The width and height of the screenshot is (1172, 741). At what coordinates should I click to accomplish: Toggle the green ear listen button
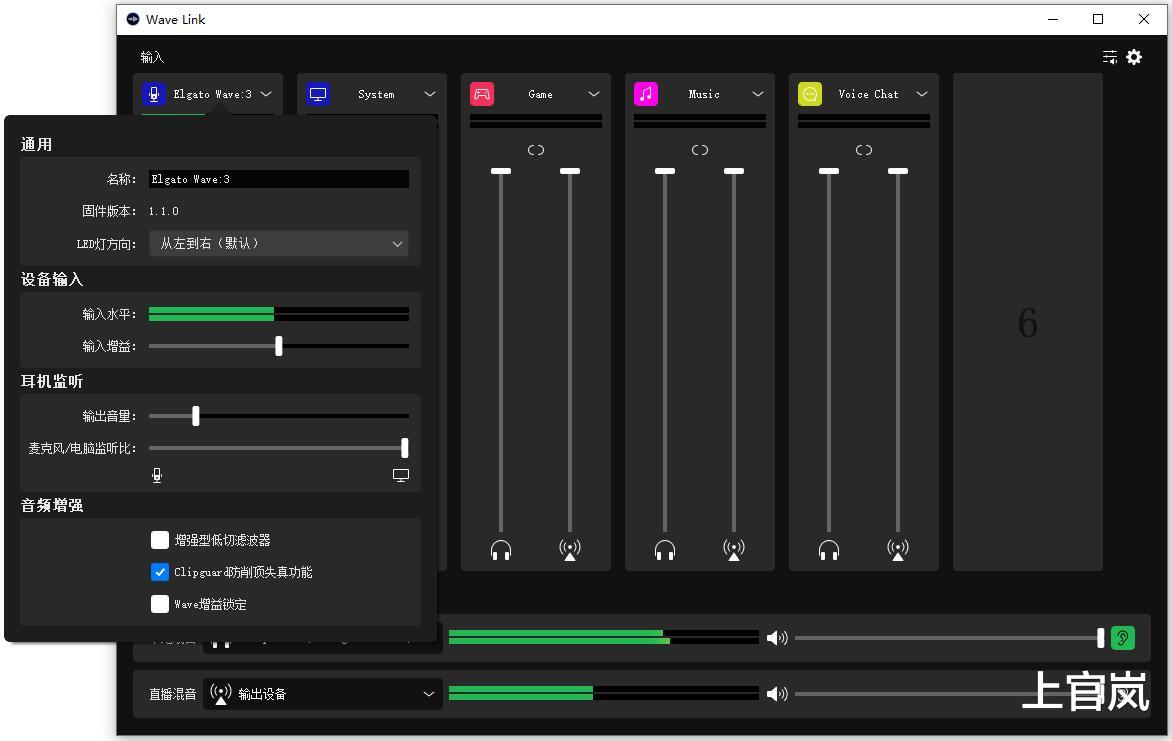pos(1123,638)
